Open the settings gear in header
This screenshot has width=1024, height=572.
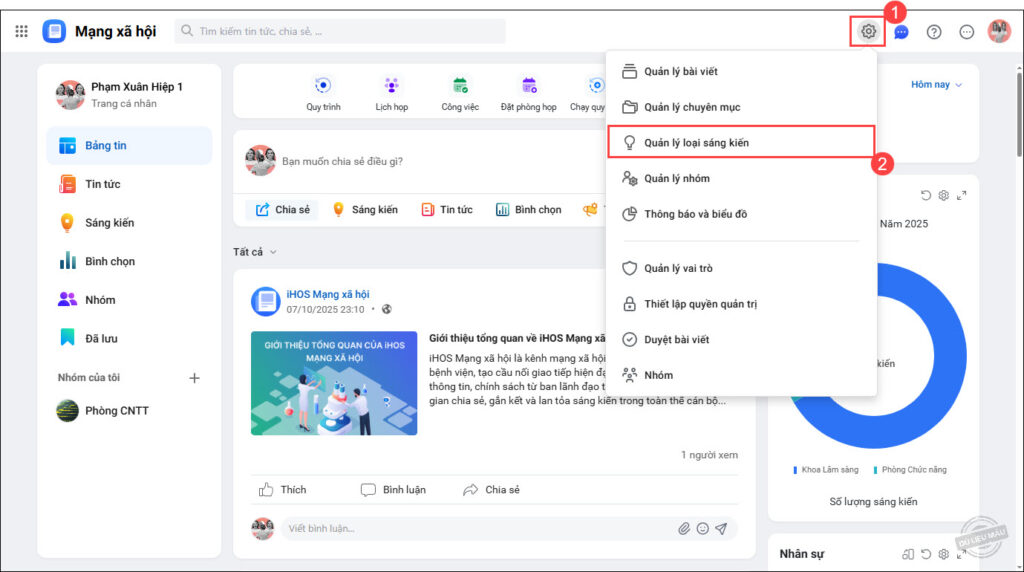pyautogui.click(x=868, y=31)
